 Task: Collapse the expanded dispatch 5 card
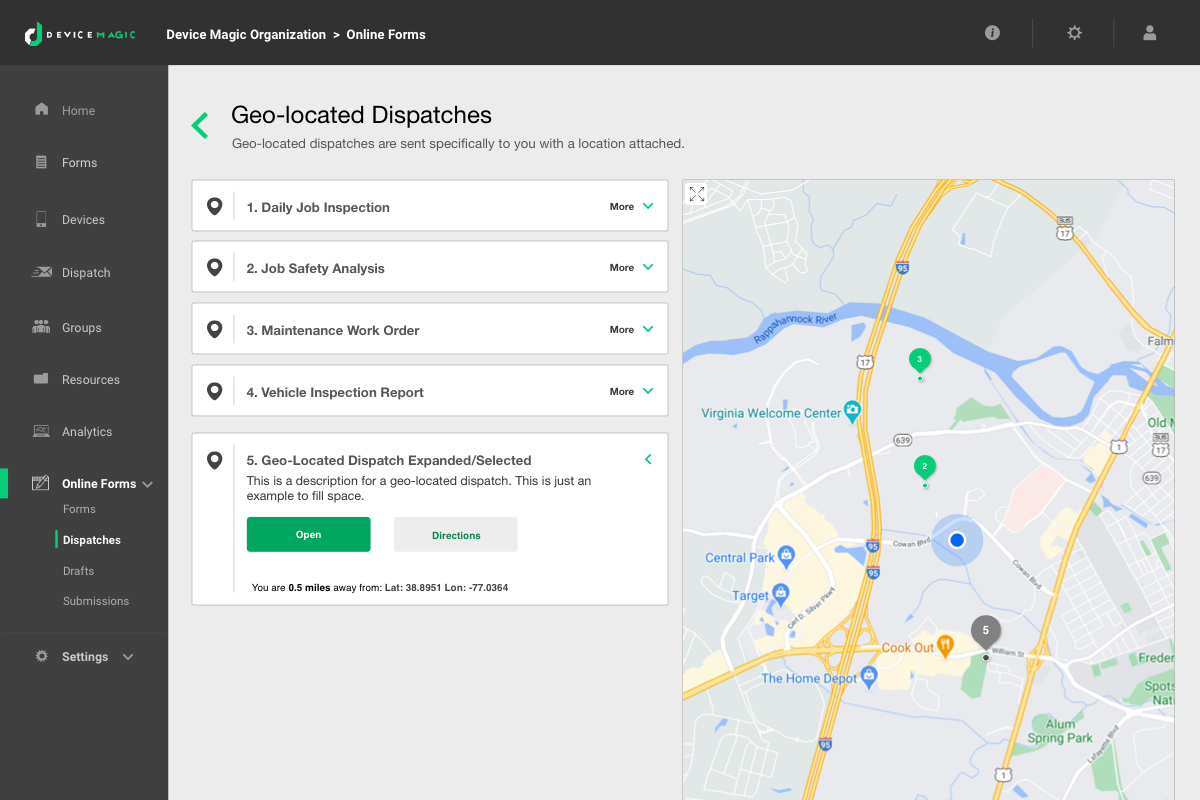point(648,459)
